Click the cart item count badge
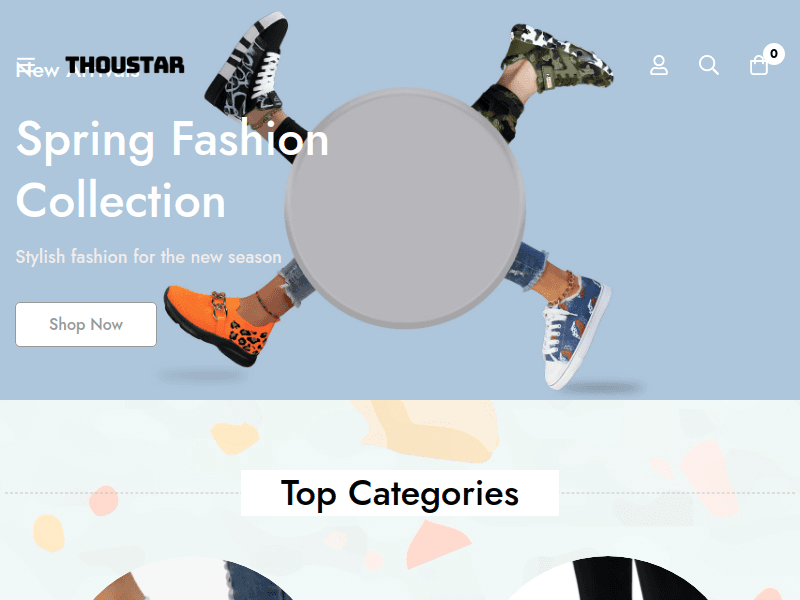The image size is (800, 600). 774,53
